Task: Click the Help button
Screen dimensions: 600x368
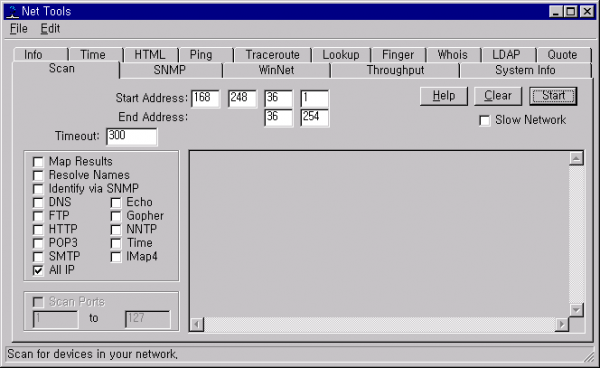Action: point(444,96)
